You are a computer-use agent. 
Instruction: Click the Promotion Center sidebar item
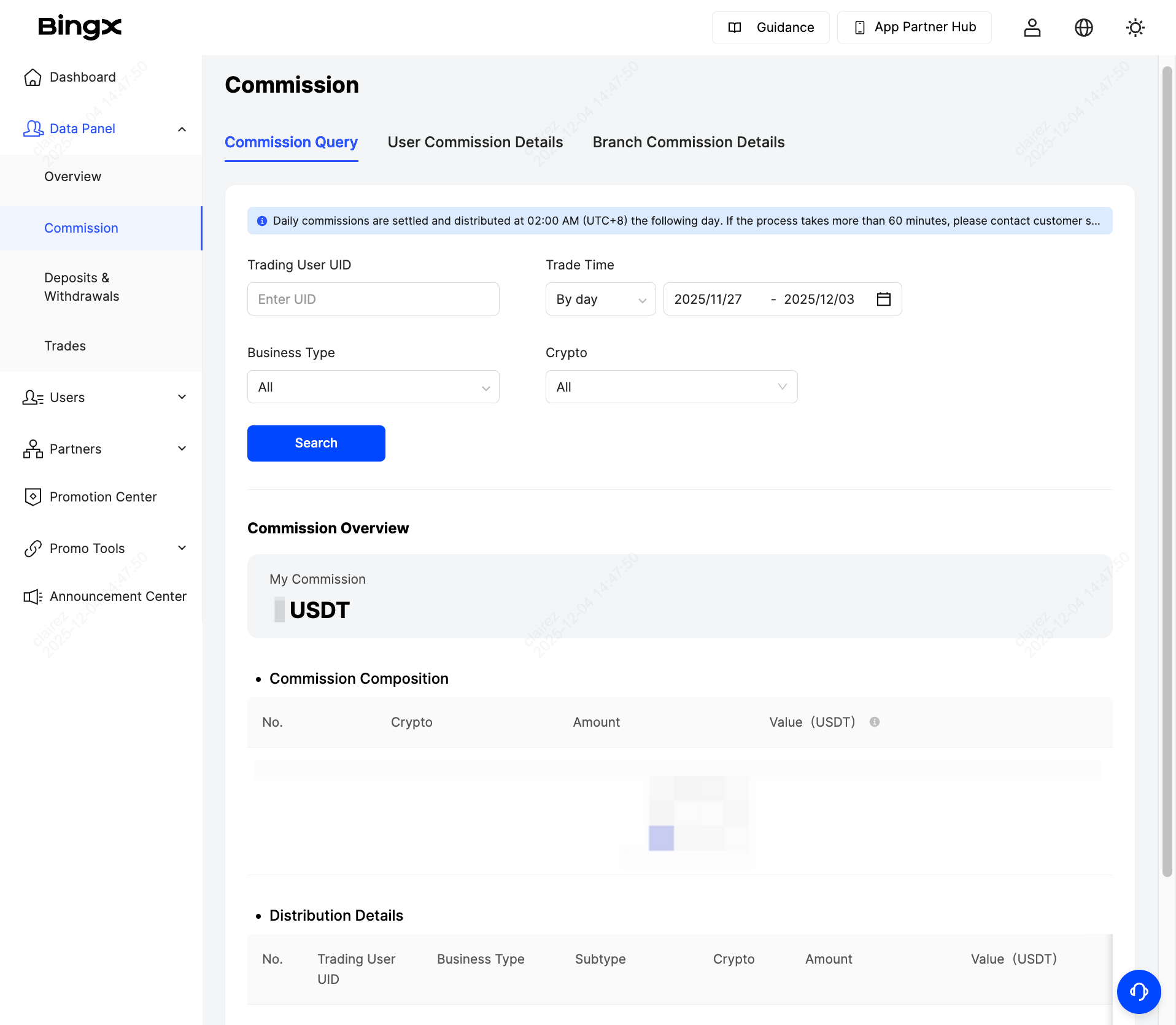[103, 497]
